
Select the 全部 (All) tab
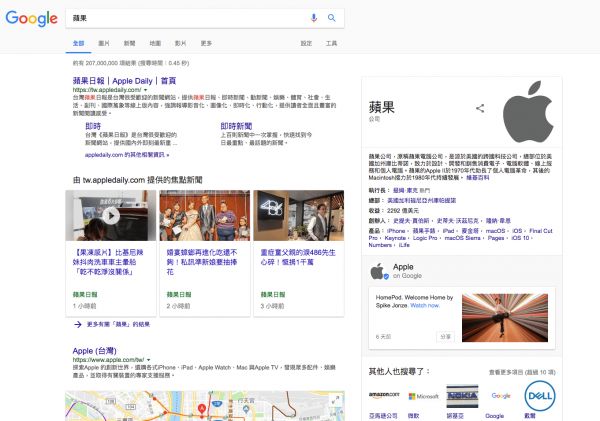78,43
